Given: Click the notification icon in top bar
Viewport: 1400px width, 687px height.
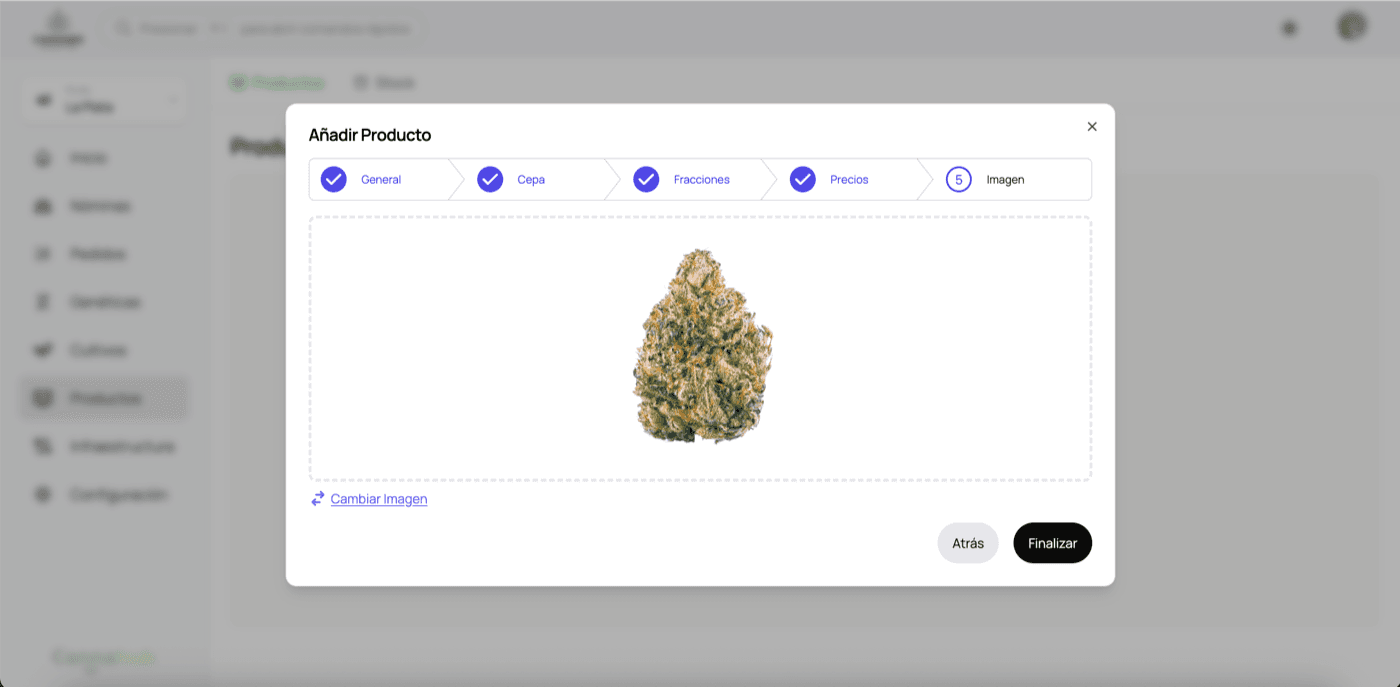Looking at the screenshot, I should [x=1290, y=28].
